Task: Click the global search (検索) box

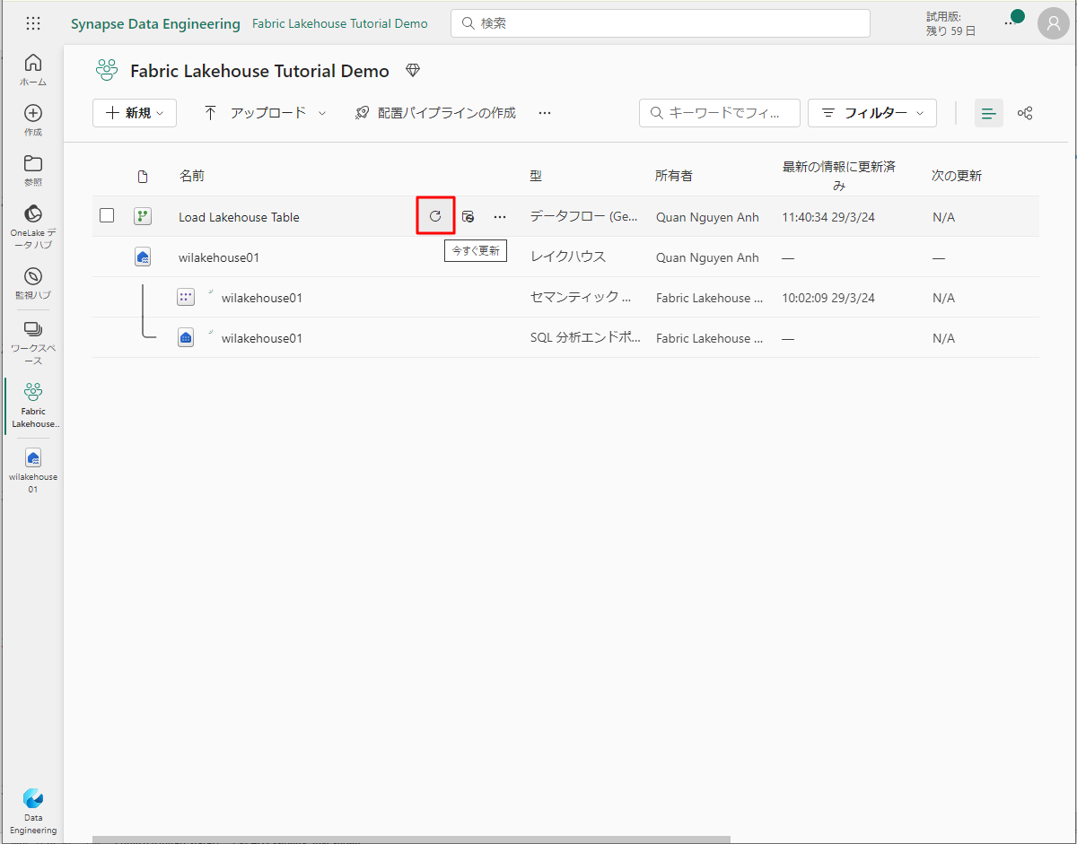Action: (x=661, y=23)
